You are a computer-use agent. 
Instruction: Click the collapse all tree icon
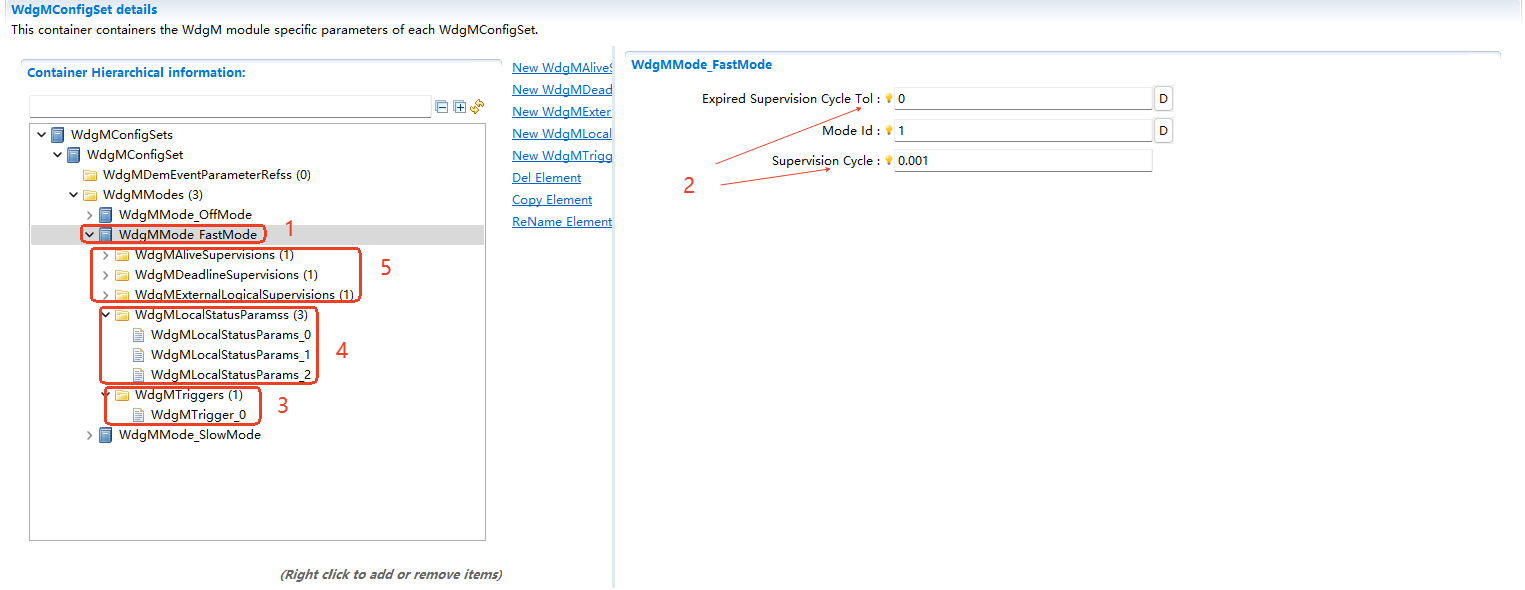pyautogui.click(x=442, y=107)
